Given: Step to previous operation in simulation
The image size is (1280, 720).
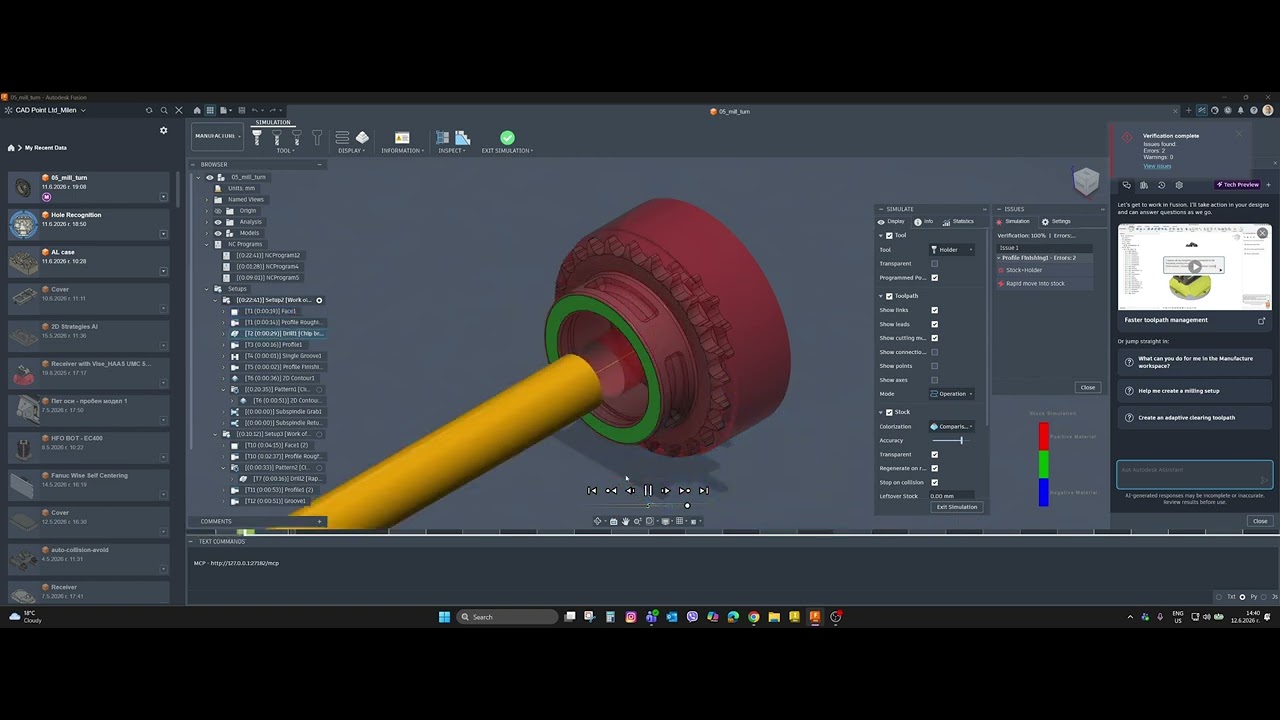Looking at the screenshot, I should tap(611, 490).
